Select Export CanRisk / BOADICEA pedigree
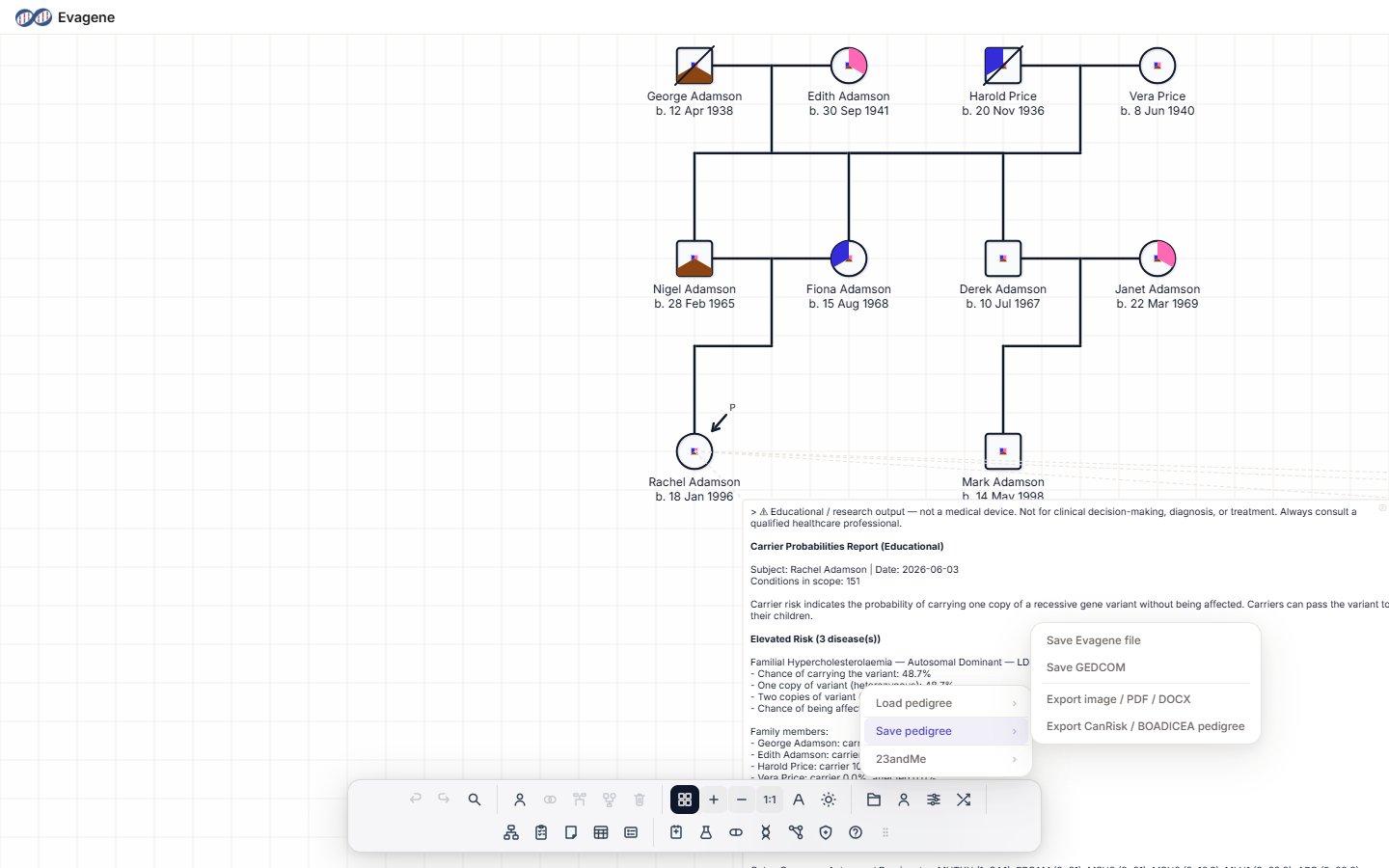1389x868 pixels. [x=1146, y=726]
